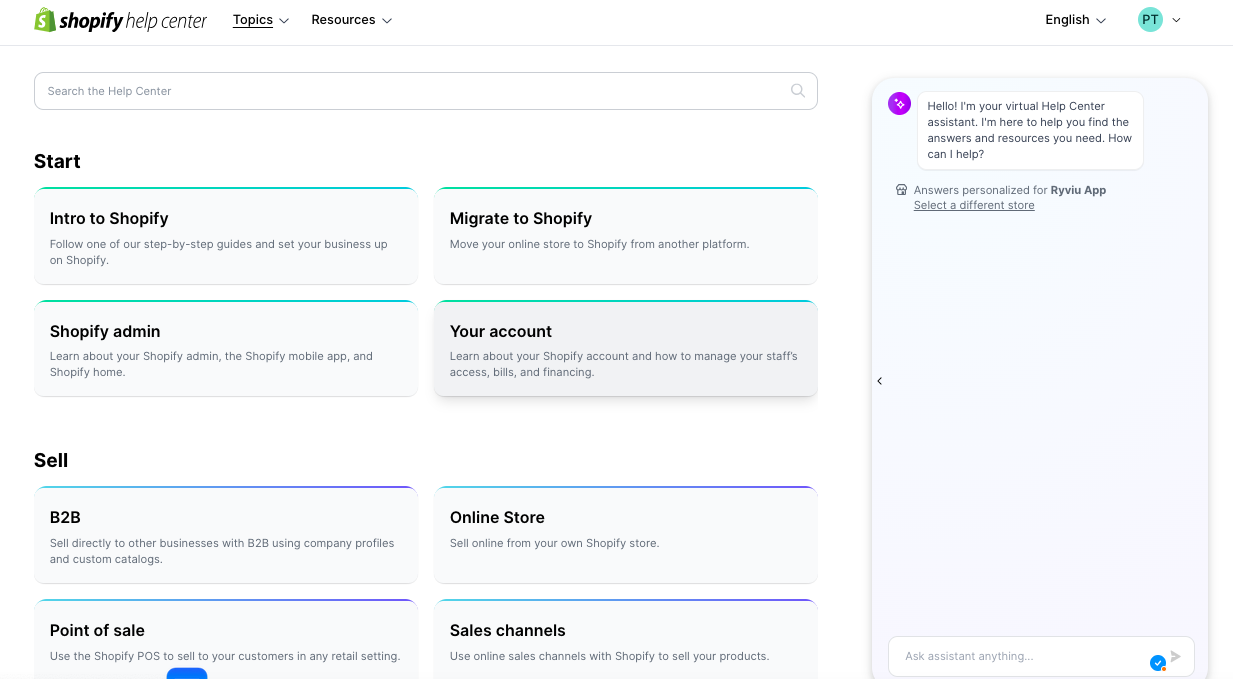Open the PT user avatar
1233x679 pixels.
(x=1150, y=20)
